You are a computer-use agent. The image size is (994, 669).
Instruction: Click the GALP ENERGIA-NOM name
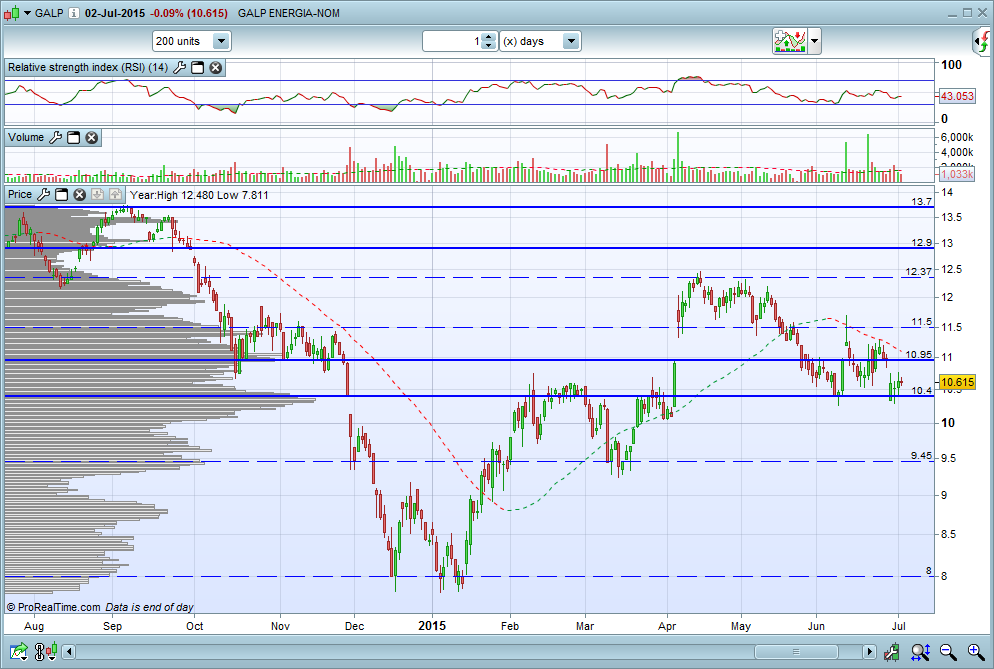[x=288, y=13]
